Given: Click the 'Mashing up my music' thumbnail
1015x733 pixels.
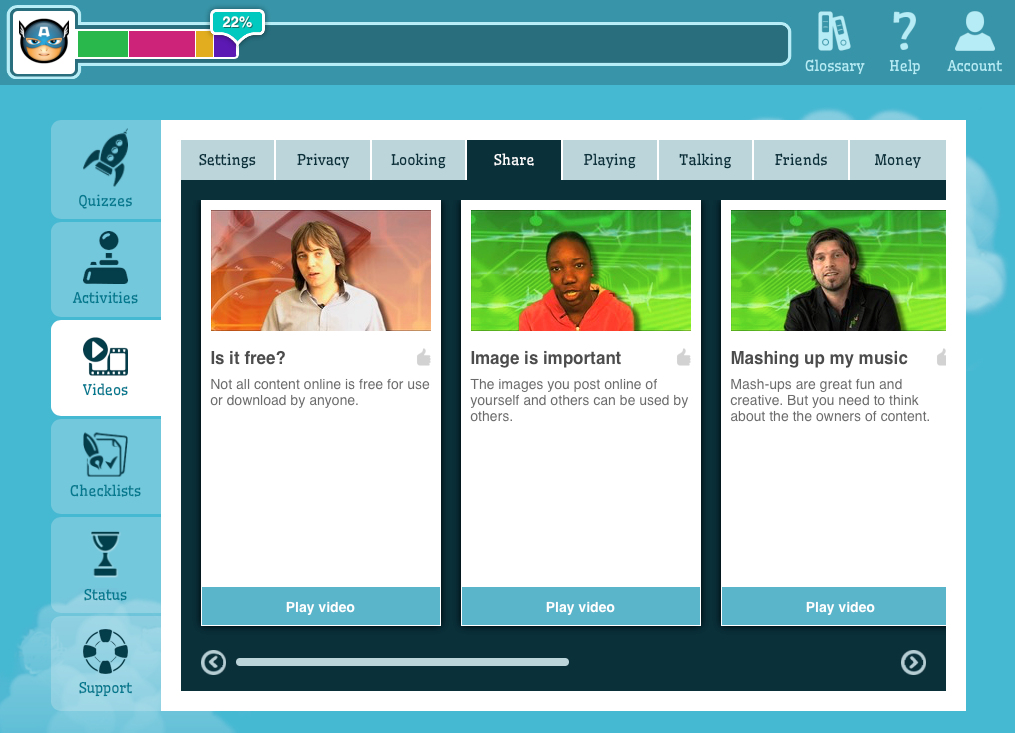Looking at the screenshot, I should [x=838, y=271].
